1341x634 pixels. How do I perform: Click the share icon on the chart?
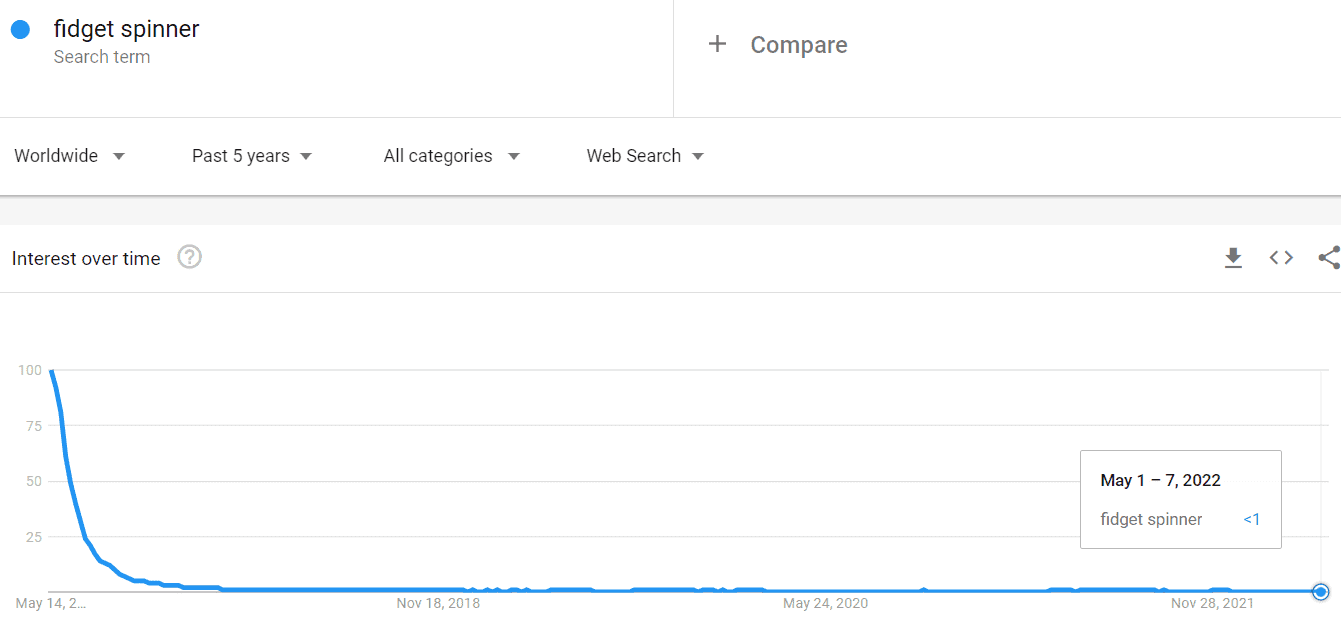1328,258
